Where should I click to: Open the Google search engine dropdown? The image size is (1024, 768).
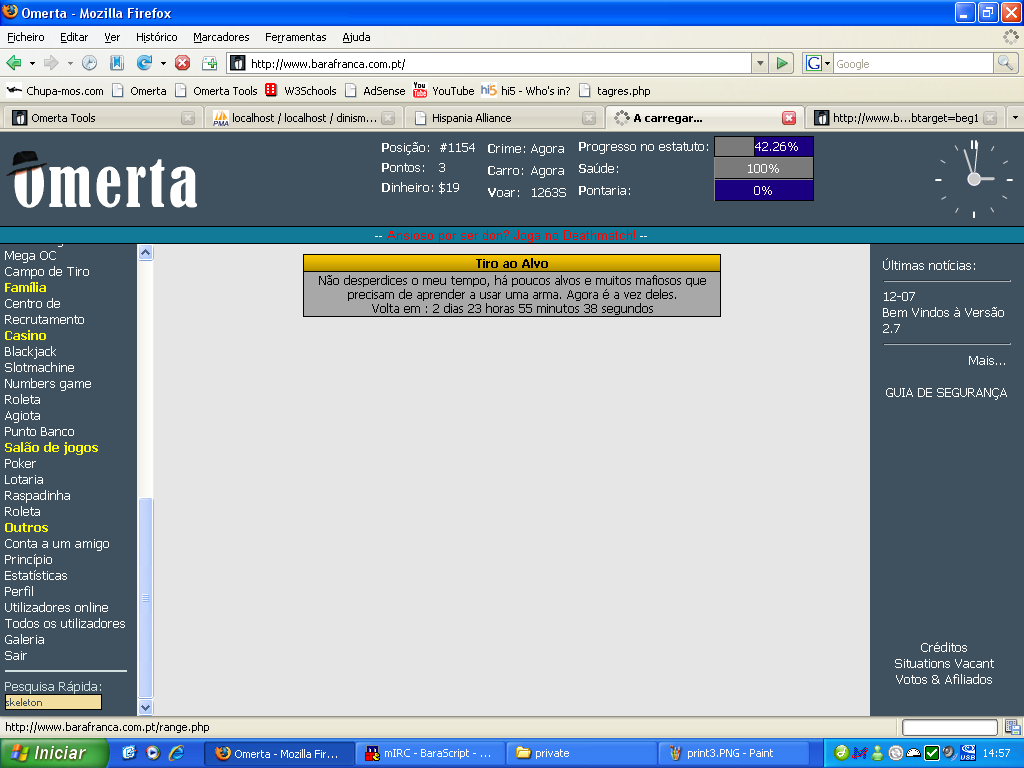coord(818,63)
